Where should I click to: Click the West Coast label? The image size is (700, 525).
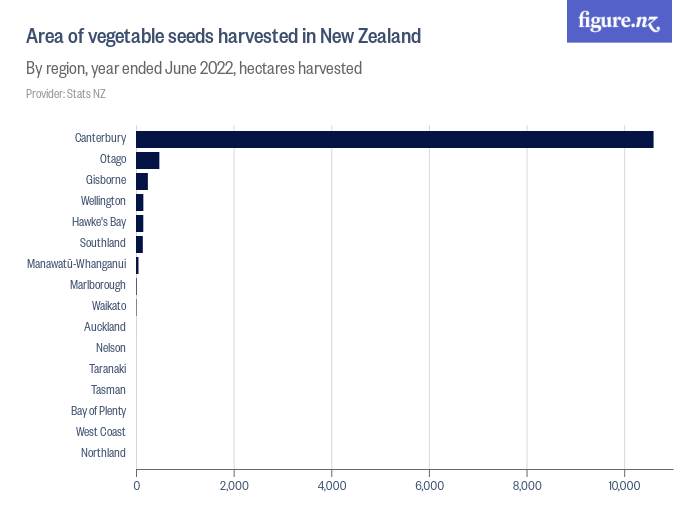[101, 432]
